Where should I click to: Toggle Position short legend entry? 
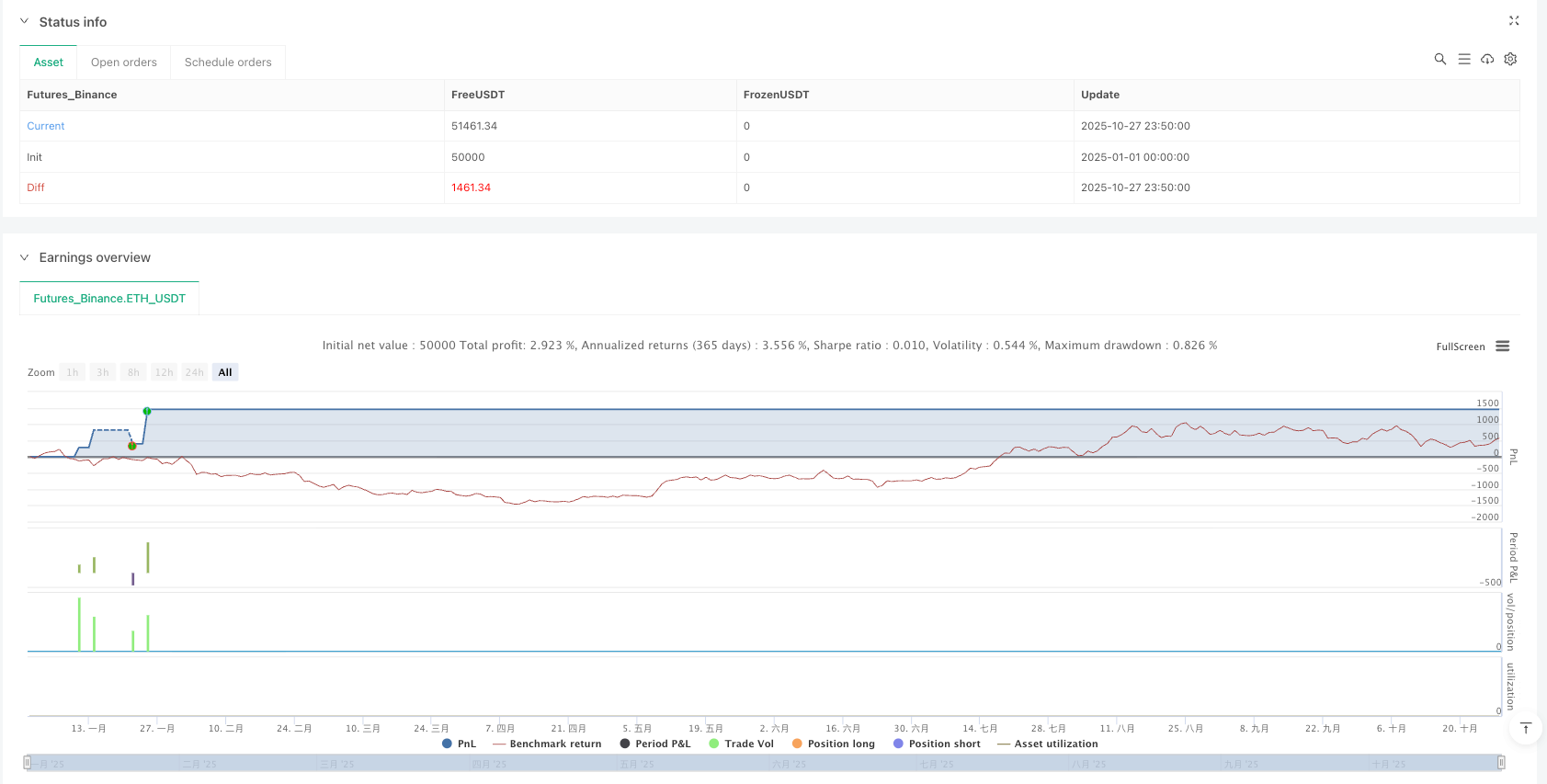pyautogui.click(x=936, y=744)
